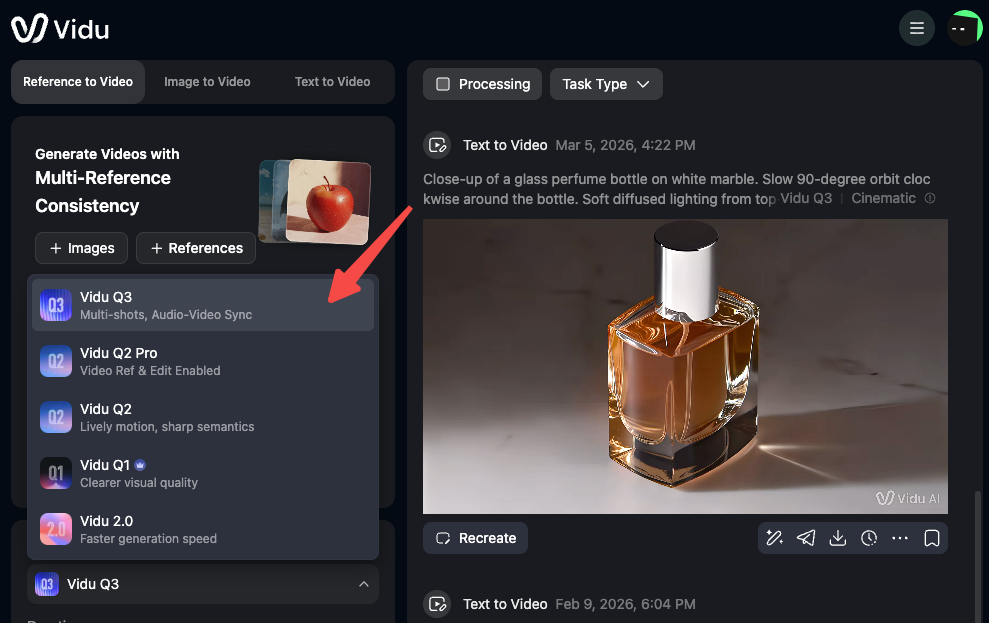The image size is (989, 623).
Task: Click the Mar 5 Text to Video icon
Action: (x=437, y=145)
